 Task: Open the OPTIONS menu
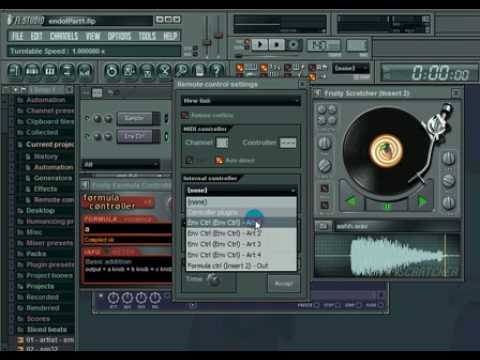[119, 36]
